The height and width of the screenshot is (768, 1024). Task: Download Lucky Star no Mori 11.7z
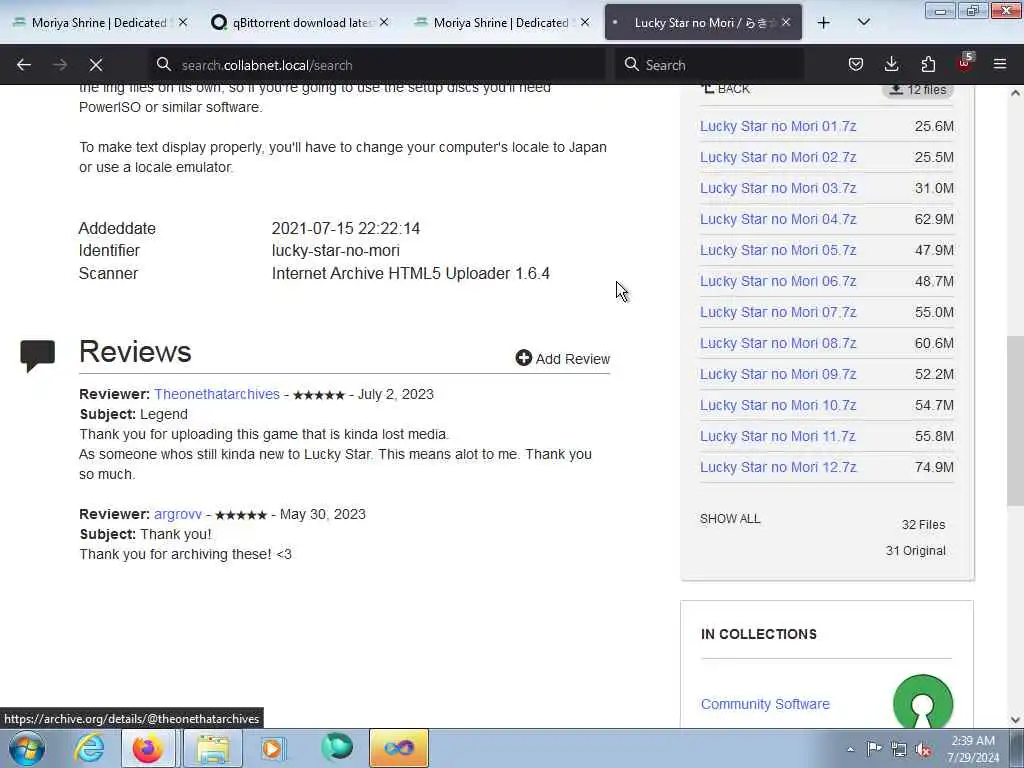click(x=778, y=436)
